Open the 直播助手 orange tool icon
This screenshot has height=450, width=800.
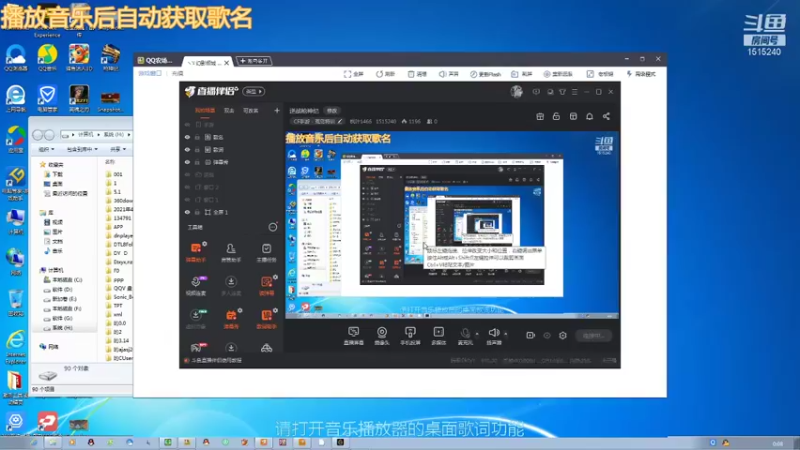coord(266,319)
